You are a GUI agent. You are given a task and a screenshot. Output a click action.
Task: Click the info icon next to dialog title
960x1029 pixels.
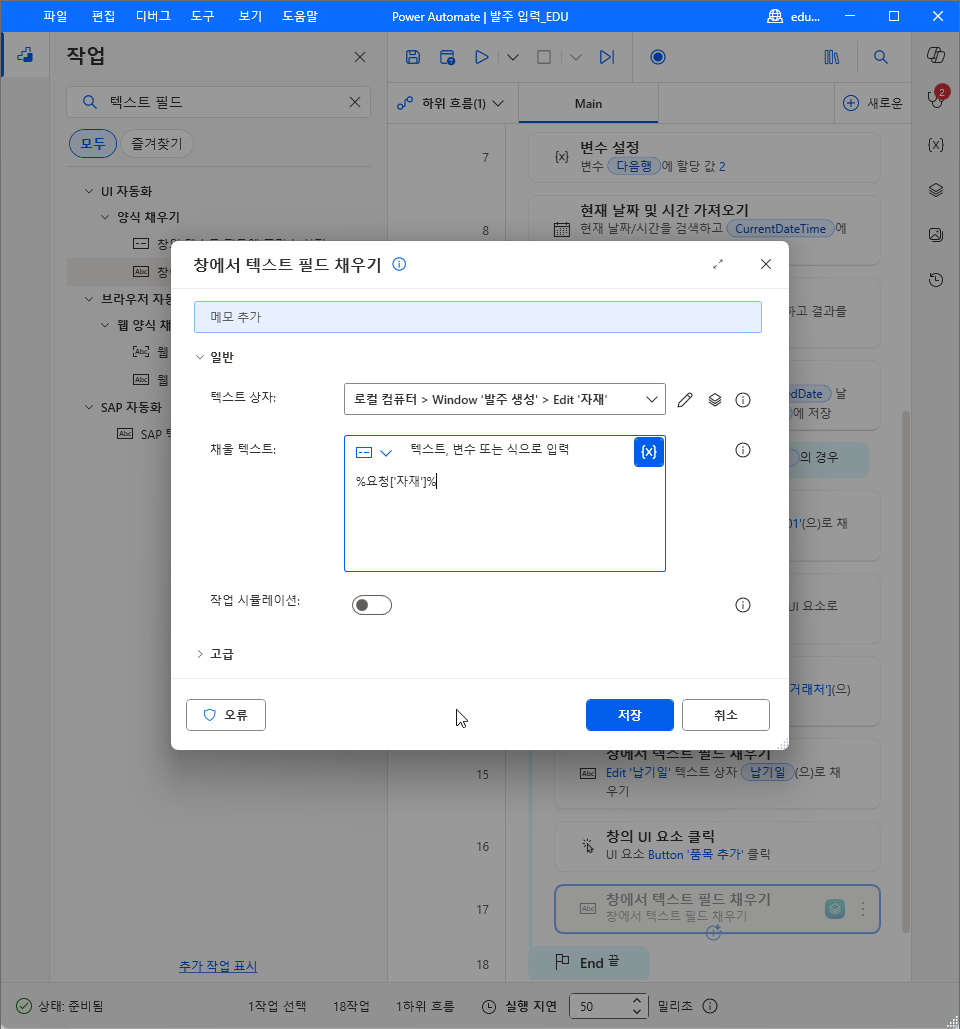pos(399,264)
